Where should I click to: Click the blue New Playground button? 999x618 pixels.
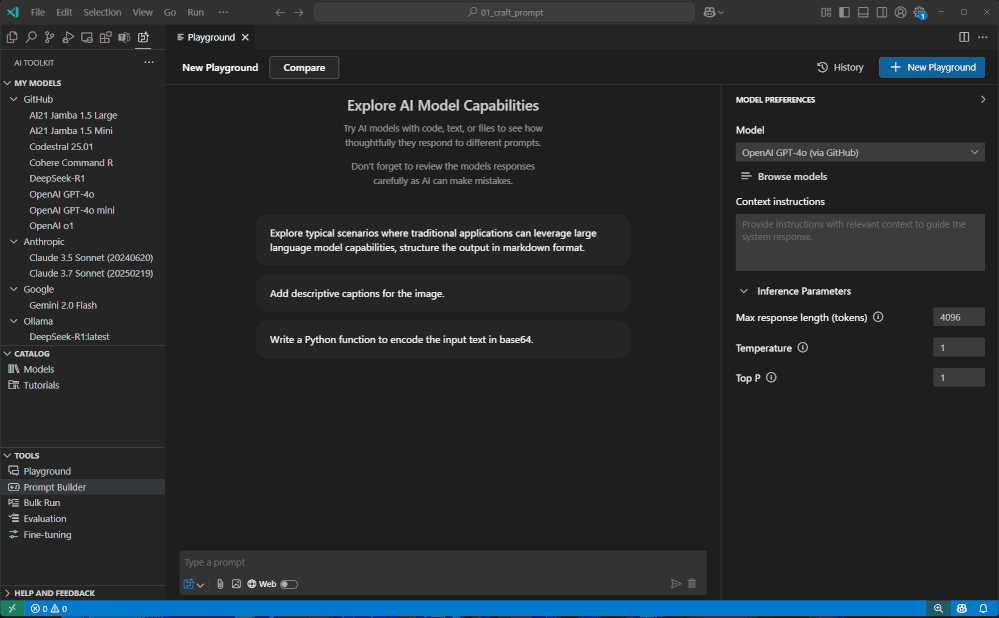coord(932,68)
